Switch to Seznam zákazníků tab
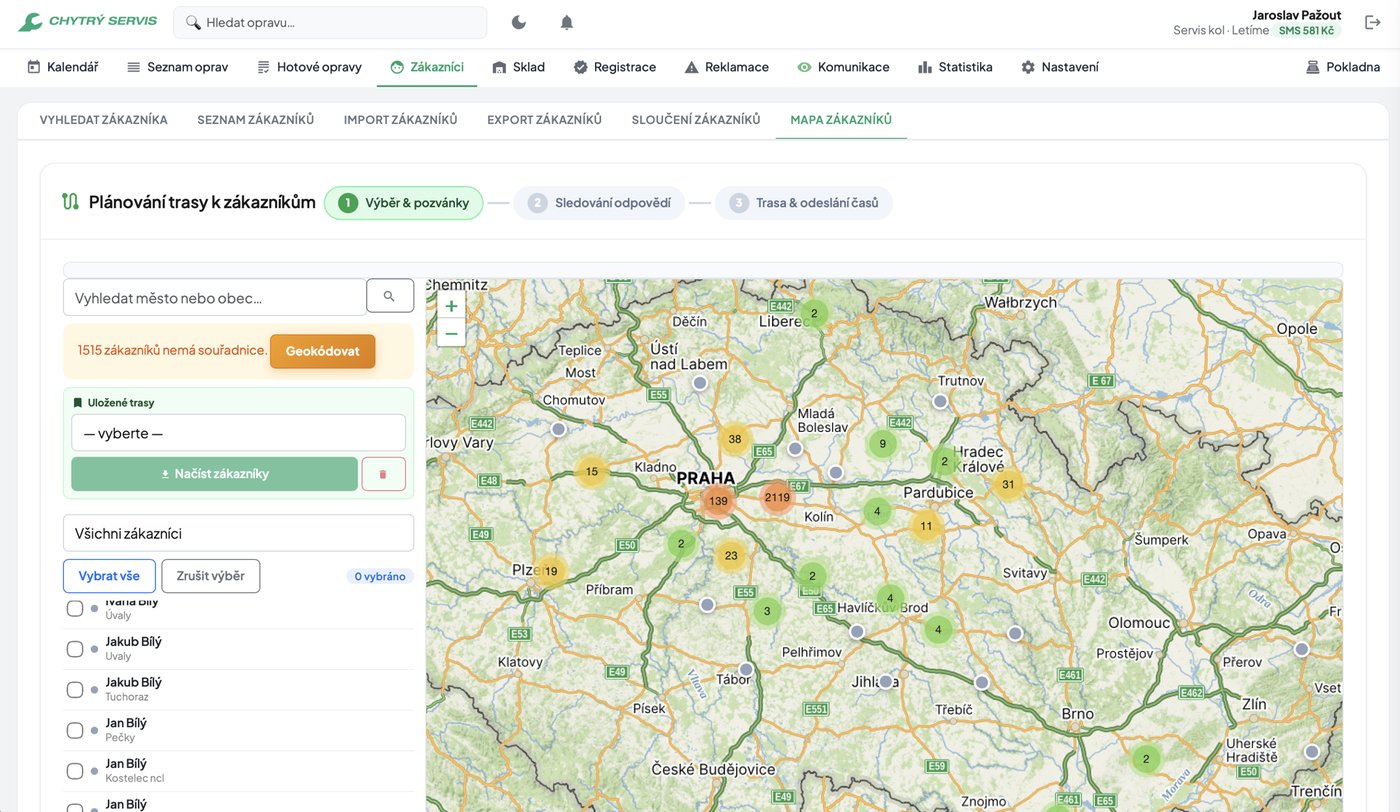 [x=256, y=120]
